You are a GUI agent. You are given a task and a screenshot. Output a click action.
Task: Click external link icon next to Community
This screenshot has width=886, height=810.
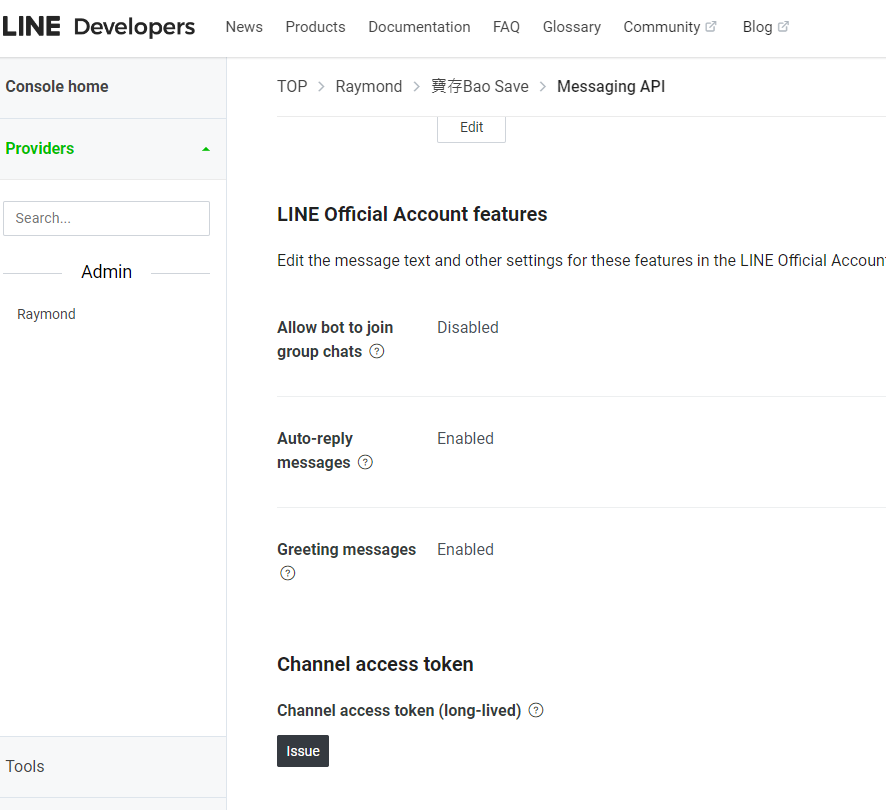pyautogui.click(x=711, y=27)
